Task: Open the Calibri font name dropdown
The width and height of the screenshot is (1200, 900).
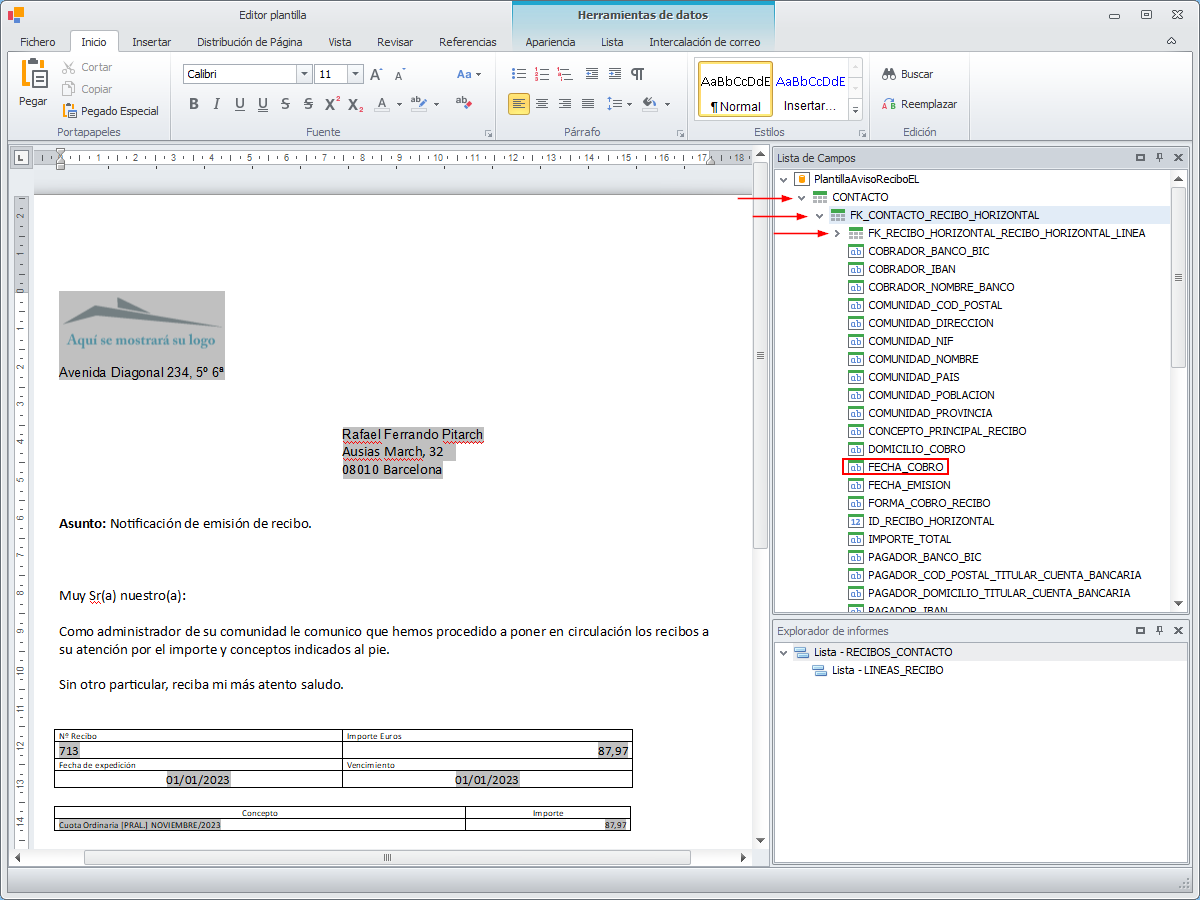Action: (x=304, y=74)
